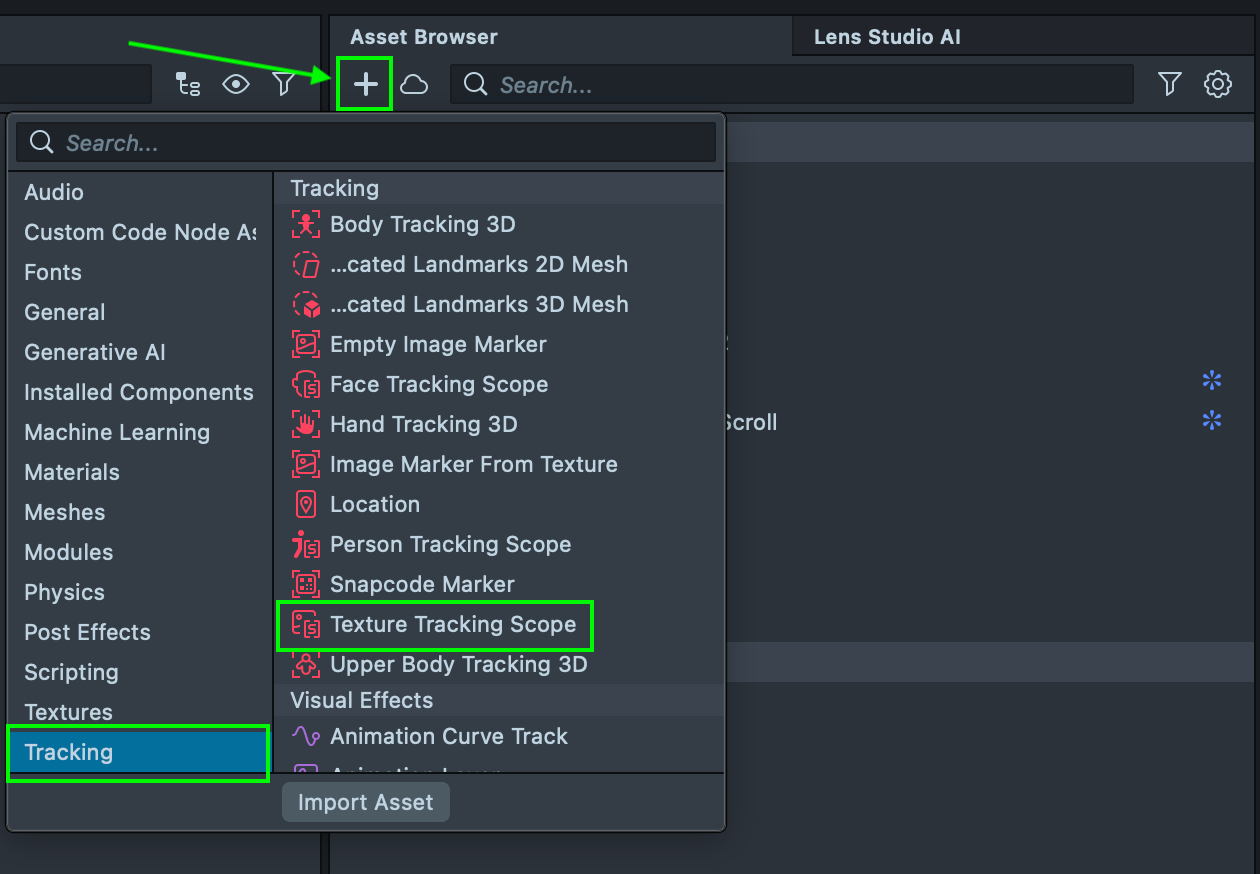Choose Face Tracking Scope text
This screenshot has height=874, width=1260.
tap(439, 384)
